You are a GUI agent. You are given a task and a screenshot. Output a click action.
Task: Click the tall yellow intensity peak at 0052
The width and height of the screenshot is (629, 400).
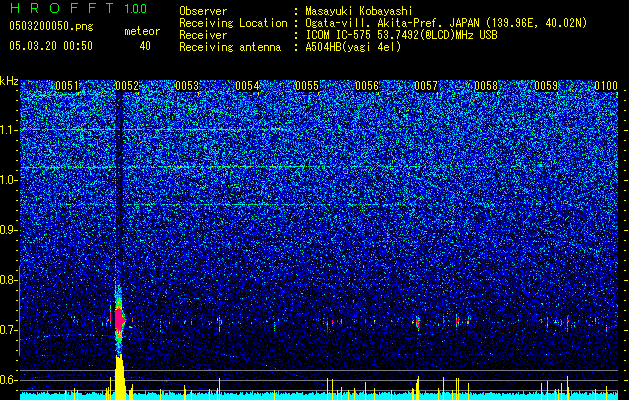coord(120,377)
